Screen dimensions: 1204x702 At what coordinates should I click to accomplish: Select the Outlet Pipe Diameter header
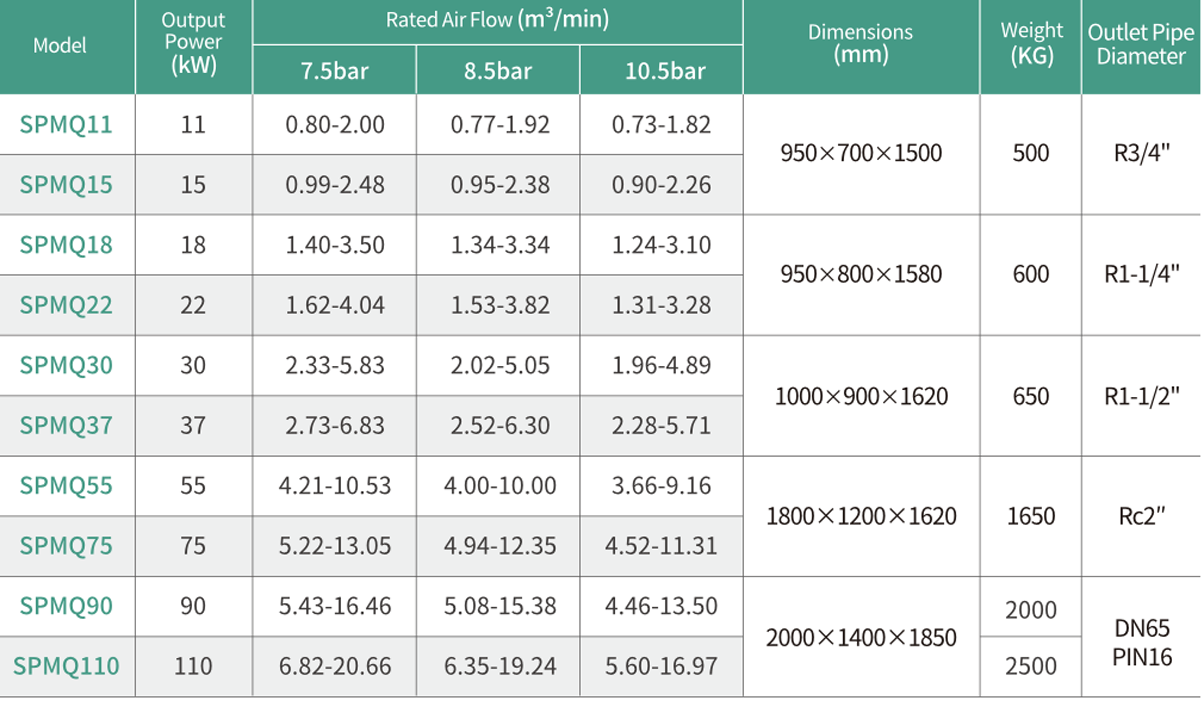[1141, 44]
